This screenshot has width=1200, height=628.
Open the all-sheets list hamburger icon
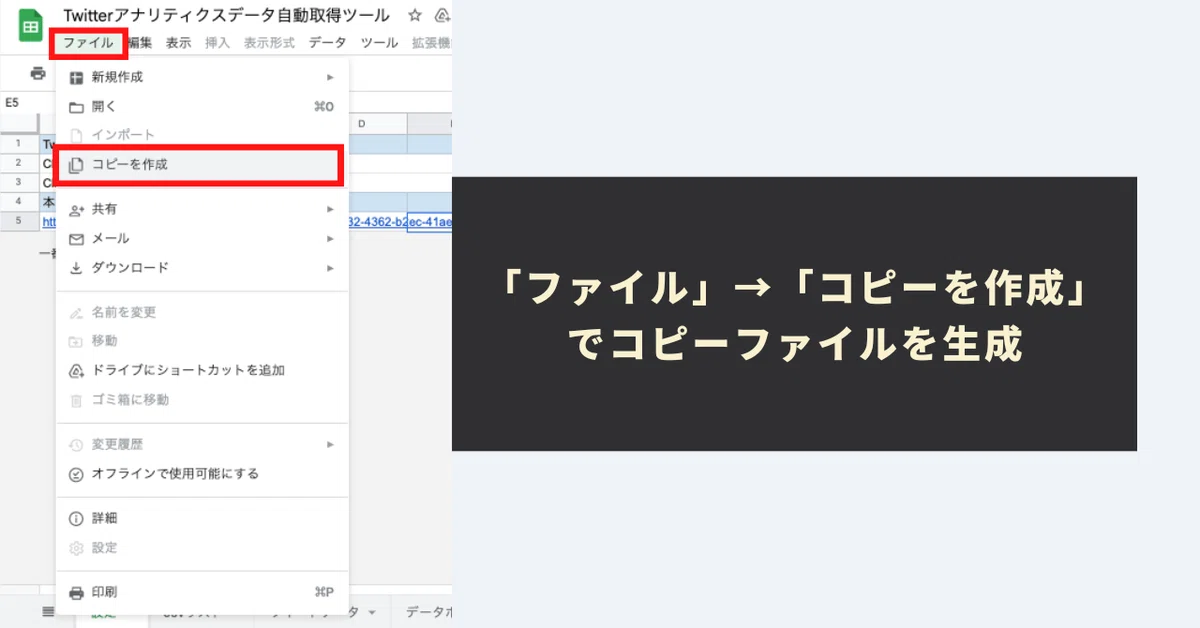point(48,612)
